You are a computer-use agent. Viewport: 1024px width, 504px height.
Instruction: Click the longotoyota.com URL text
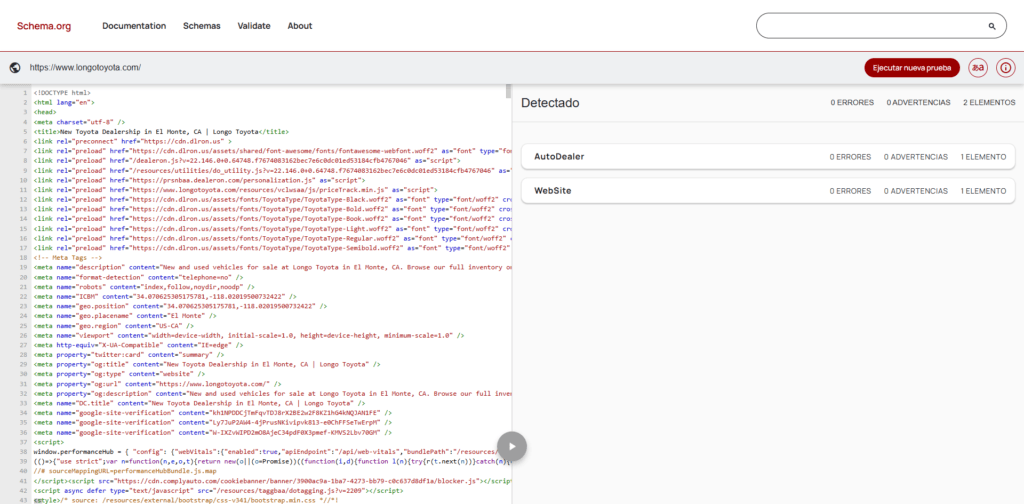pyautogui.click(x=85, y=68)
